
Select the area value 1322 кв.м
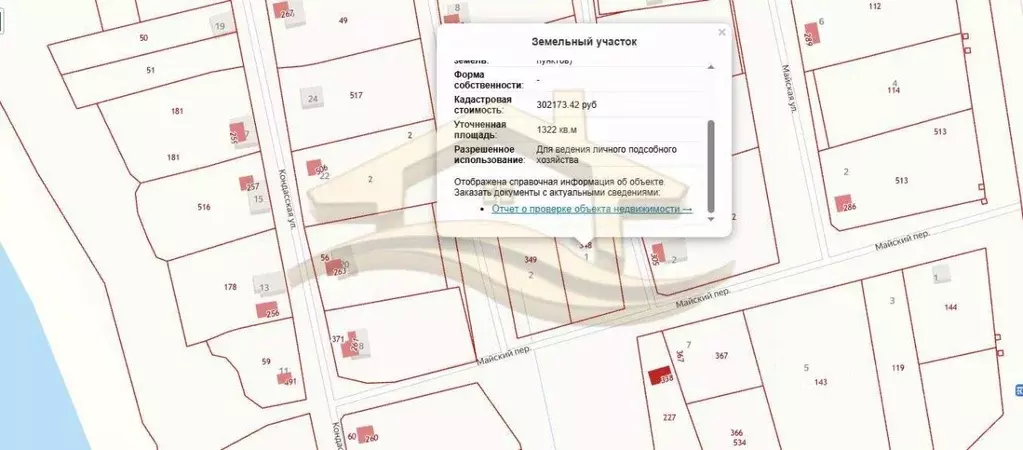(x=557, y=129)
